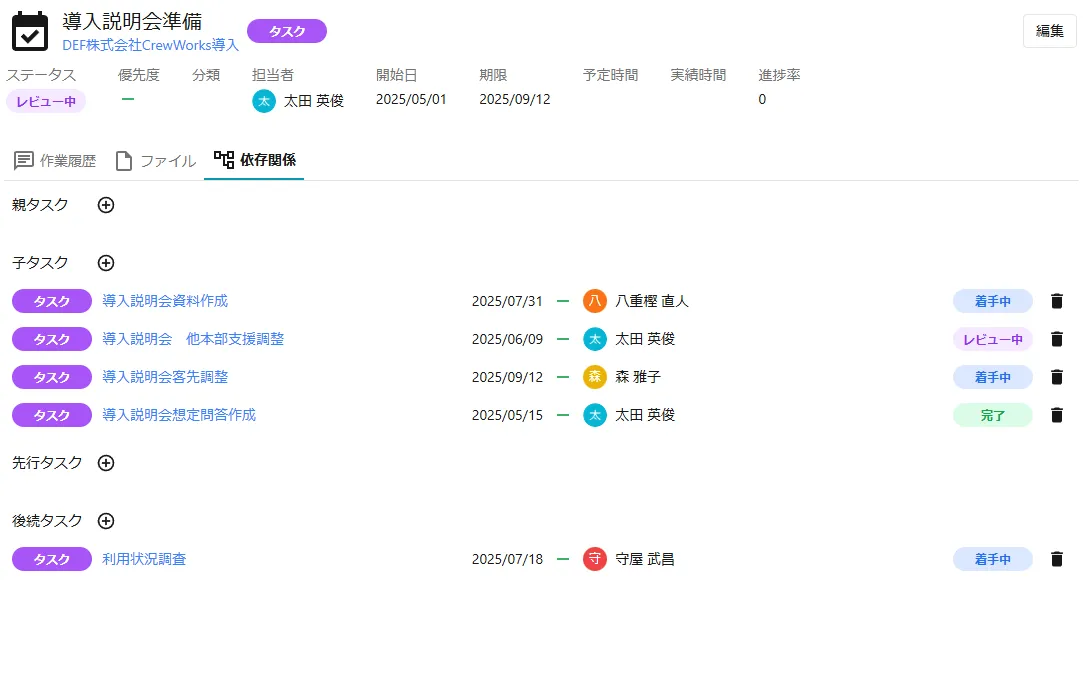Image resolution: width=1083 pixels, height=692 pixels.
Task: Open the ファイル tab
Action: tap(155, 161)
